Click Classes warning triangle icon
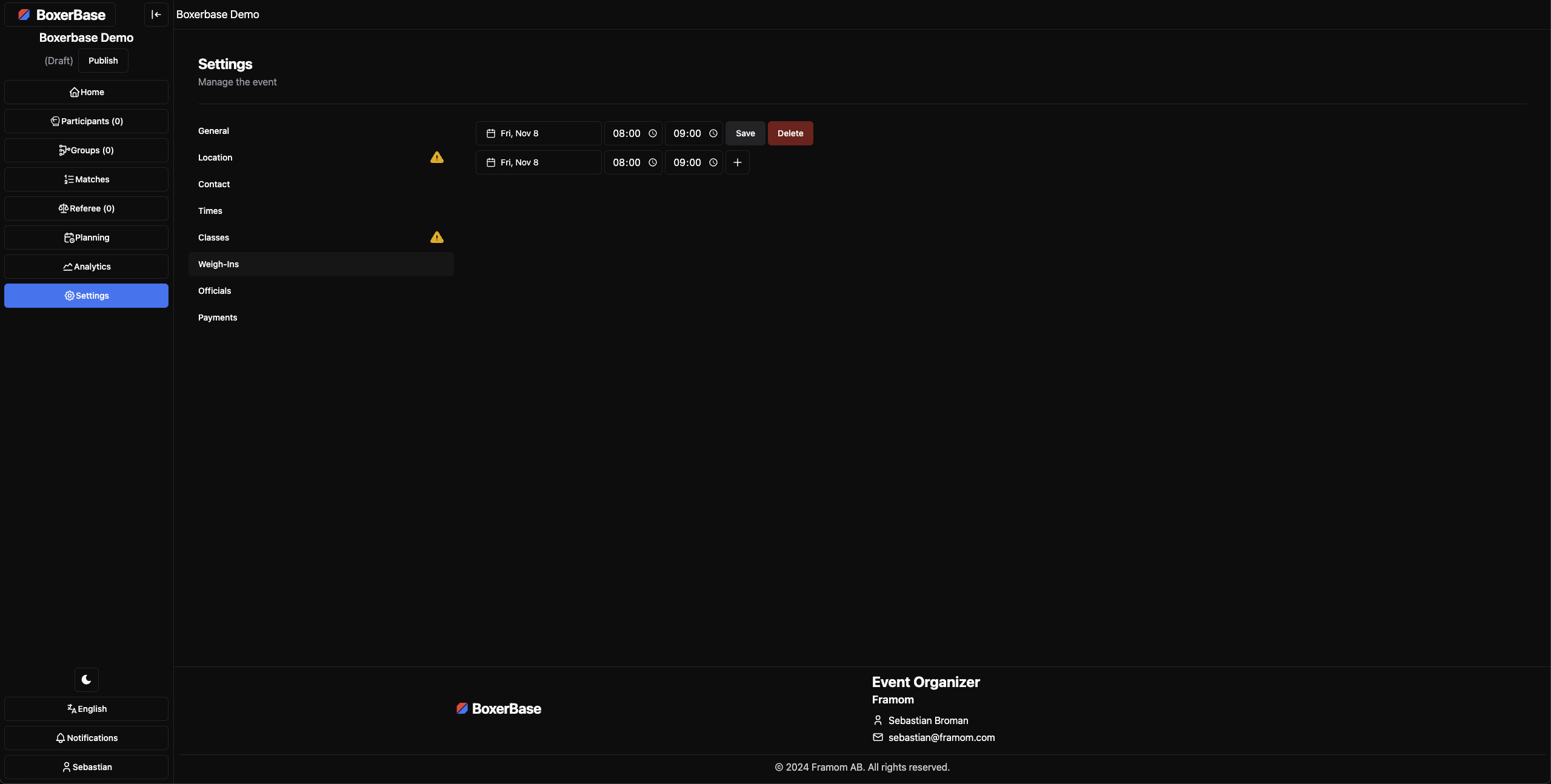Image resolution: width=1551 pixels, height=784 pixels. (436, 238)
